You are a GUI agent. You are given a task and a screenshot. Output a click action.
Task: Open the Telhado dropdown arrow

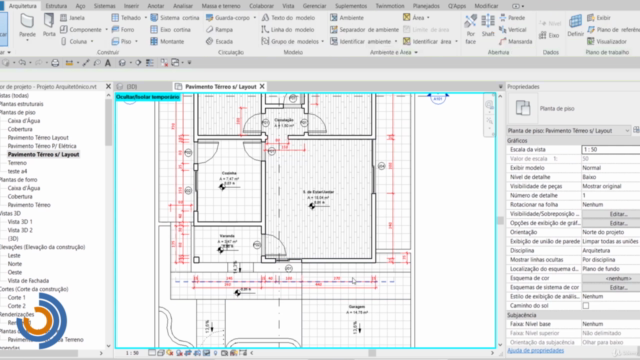click(x=145, y=18)
